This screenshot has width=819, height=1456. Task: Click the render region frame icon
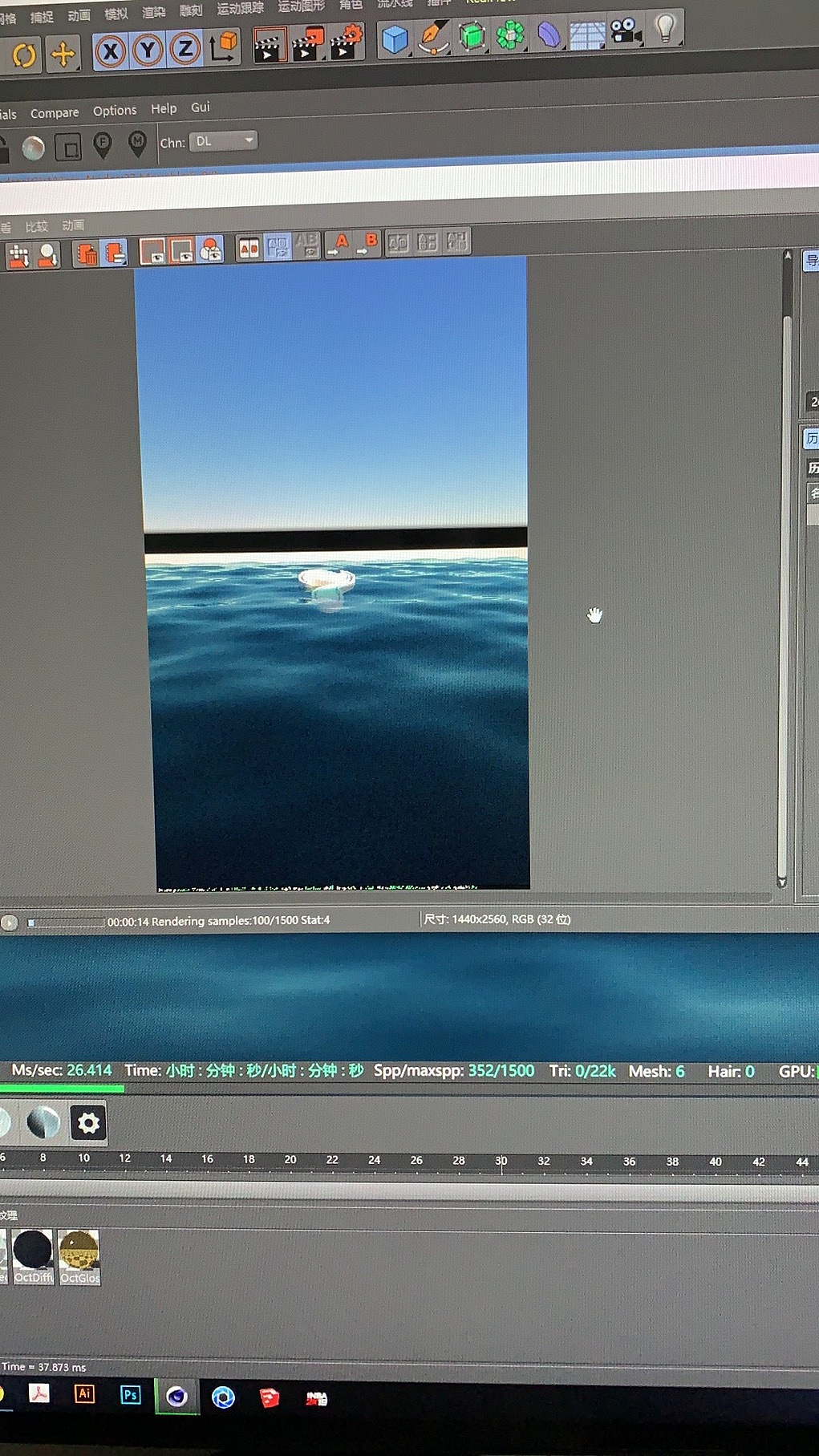tap(152, 251)
